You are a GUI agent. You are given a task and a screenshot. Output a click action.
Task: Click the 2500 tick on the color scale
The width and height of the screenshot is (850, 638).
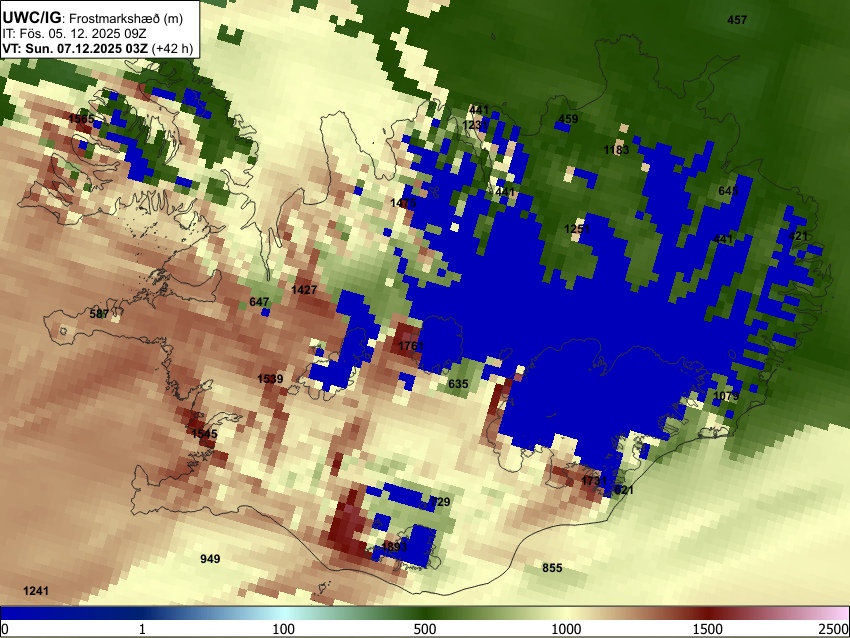click(835, 629)
